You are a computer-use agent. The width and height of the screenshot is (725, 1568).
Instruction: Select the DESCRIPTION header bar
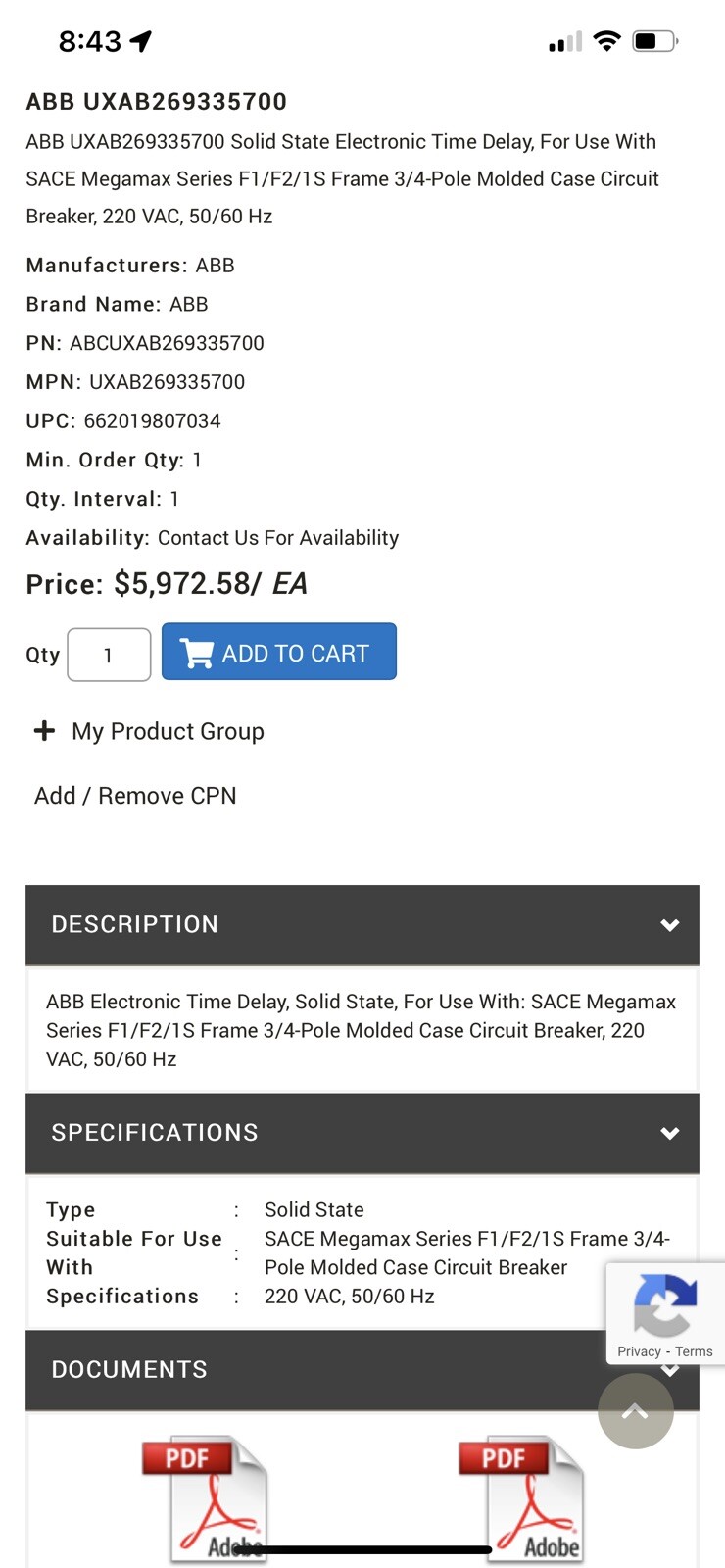pyautogui.click(x=135, y=924)
